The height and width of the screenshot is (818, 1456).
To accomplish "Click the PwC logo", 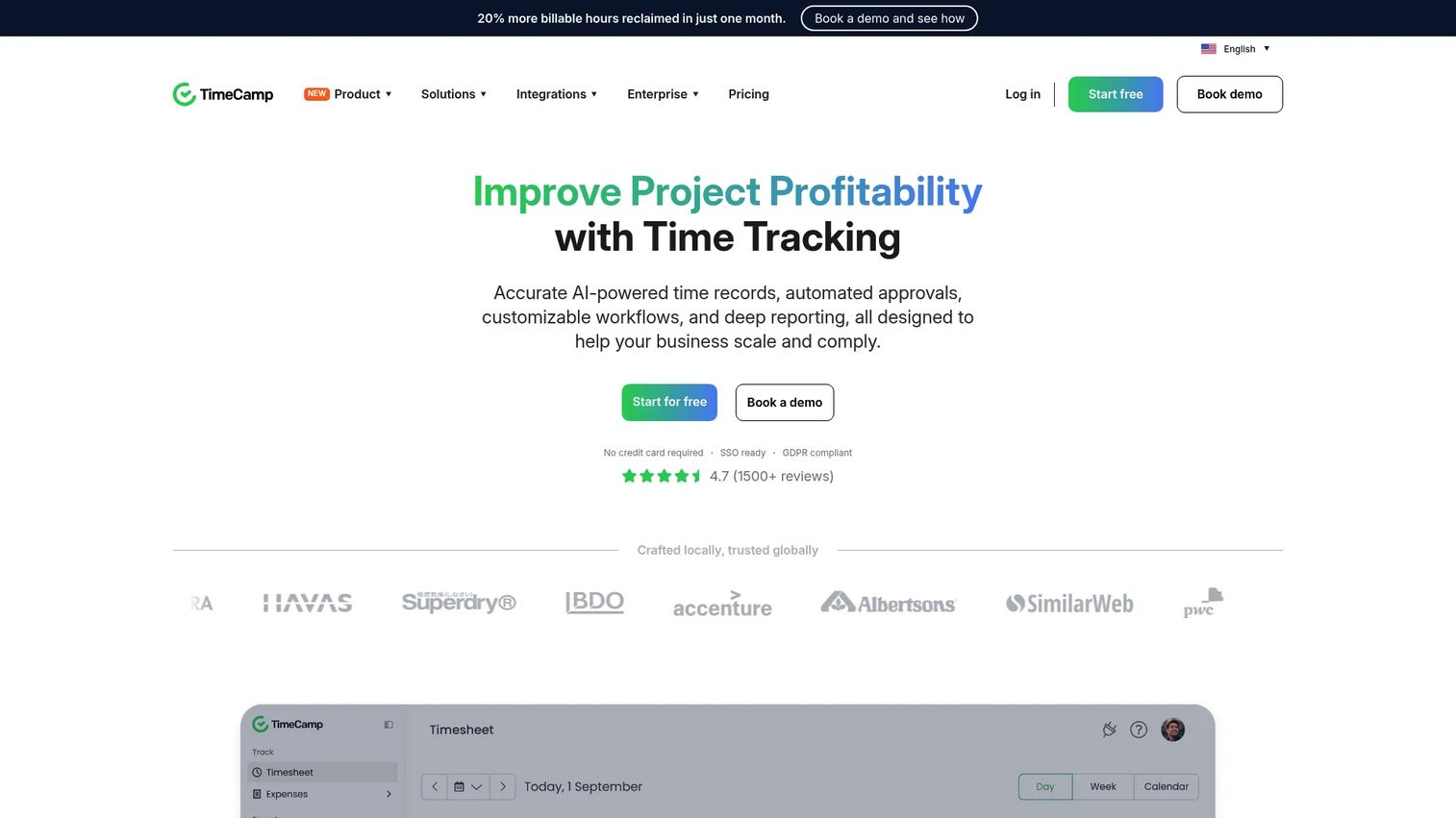I will [1203, 603].
